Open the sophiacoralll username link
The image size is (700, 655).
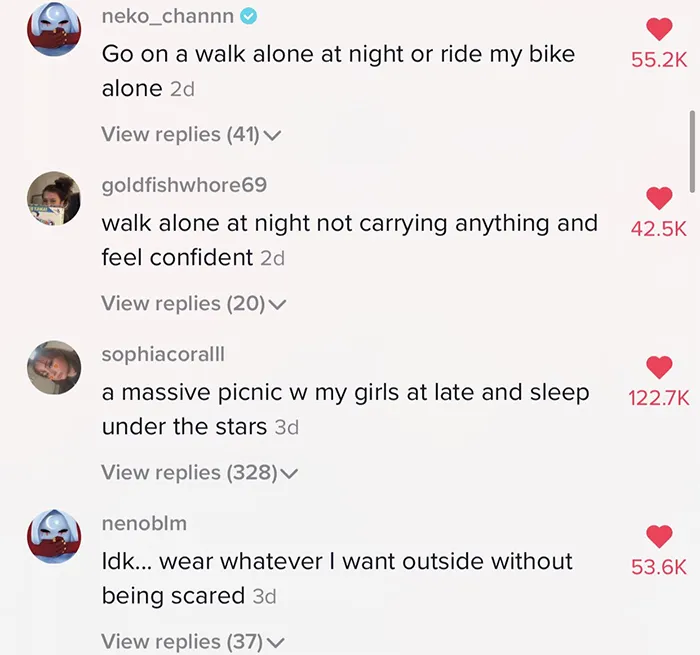[163, 355]
